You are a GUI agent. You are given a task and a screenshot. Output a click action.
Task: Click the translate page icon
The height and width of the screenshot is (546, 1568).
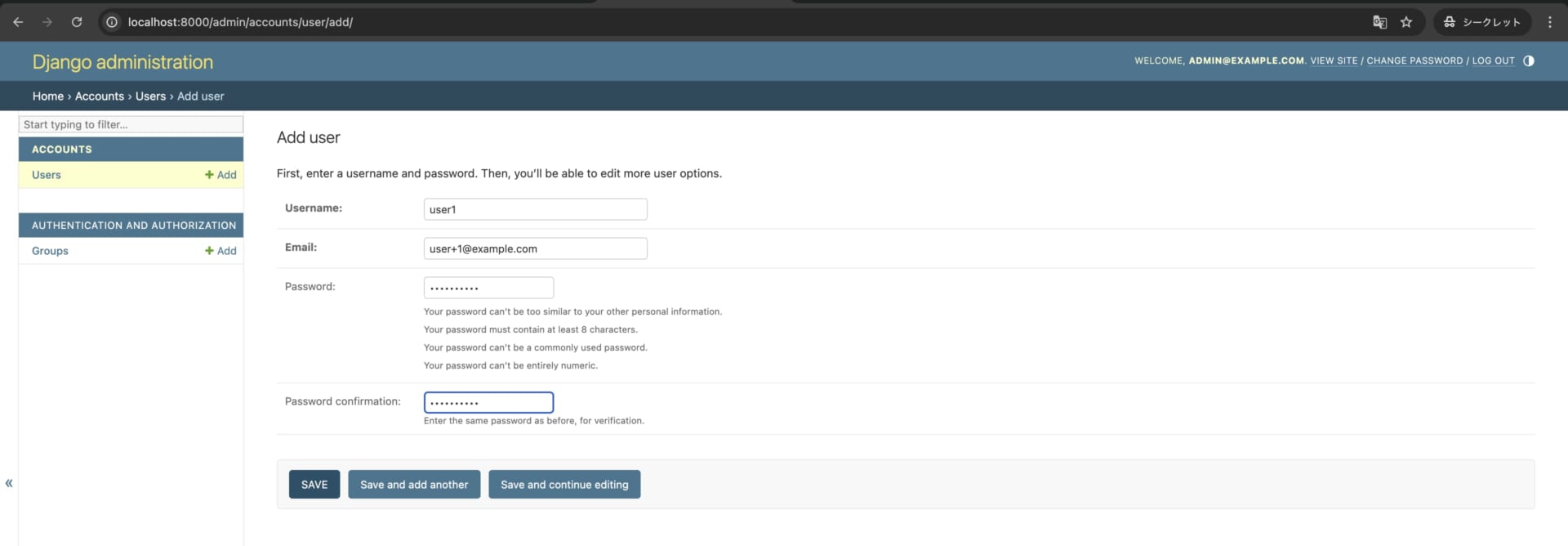point(1379,22)
